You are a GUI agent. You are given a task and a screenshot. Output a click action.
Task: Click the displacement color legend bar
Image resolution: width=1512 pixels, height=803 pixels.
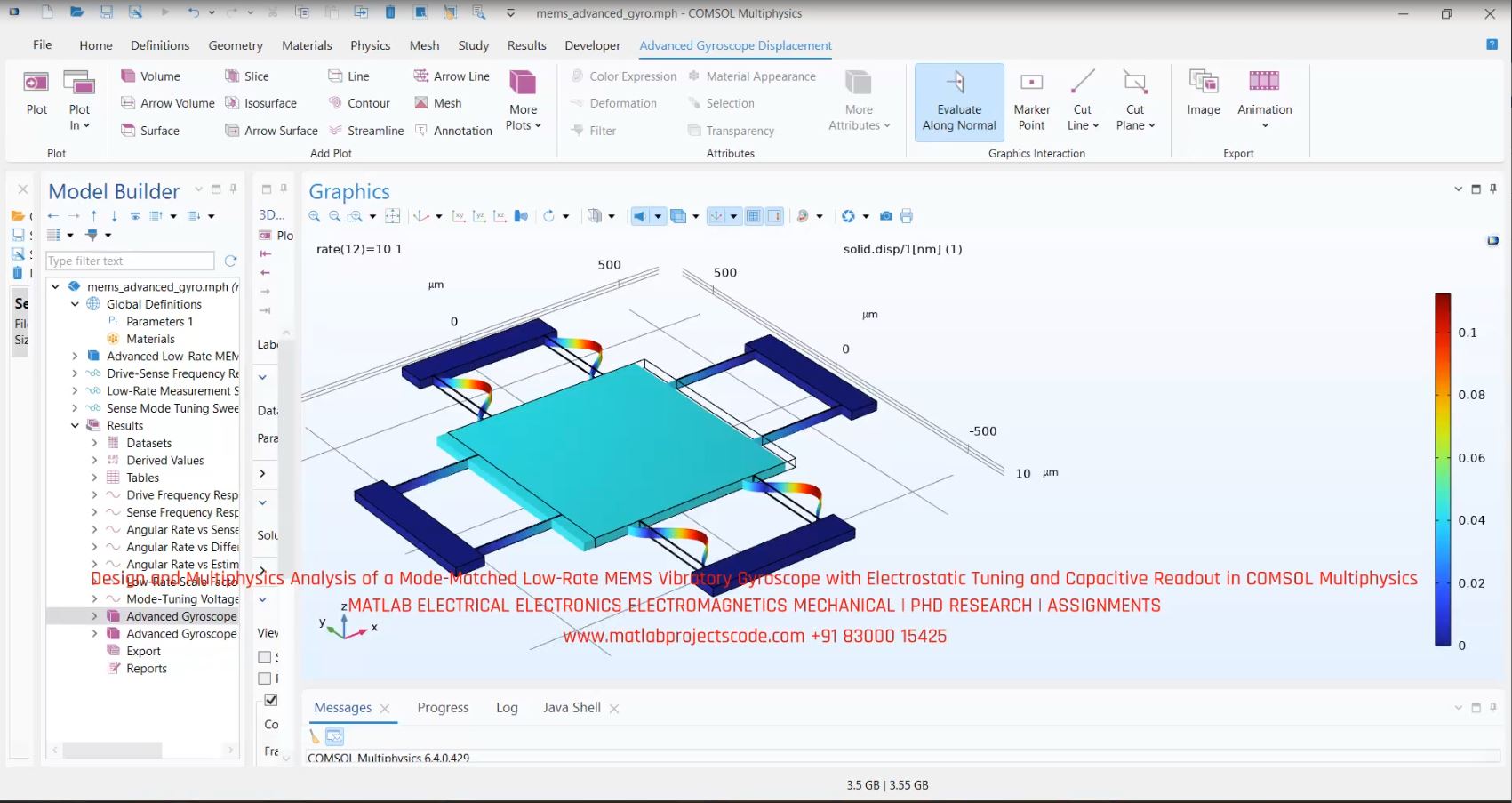pos(1443,470)
